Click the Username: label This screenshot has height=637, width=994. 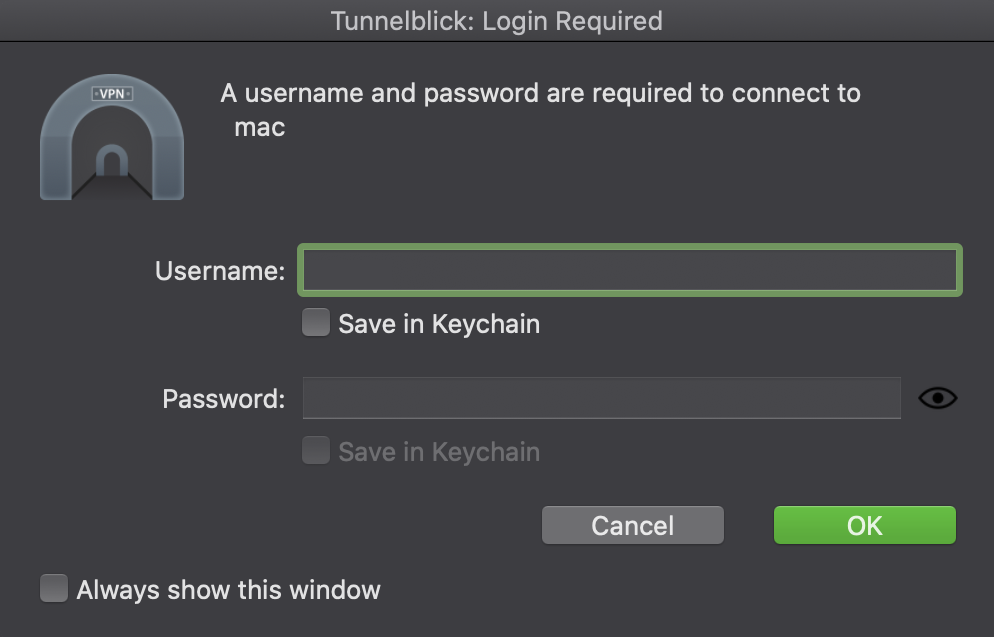coord(220,271)
